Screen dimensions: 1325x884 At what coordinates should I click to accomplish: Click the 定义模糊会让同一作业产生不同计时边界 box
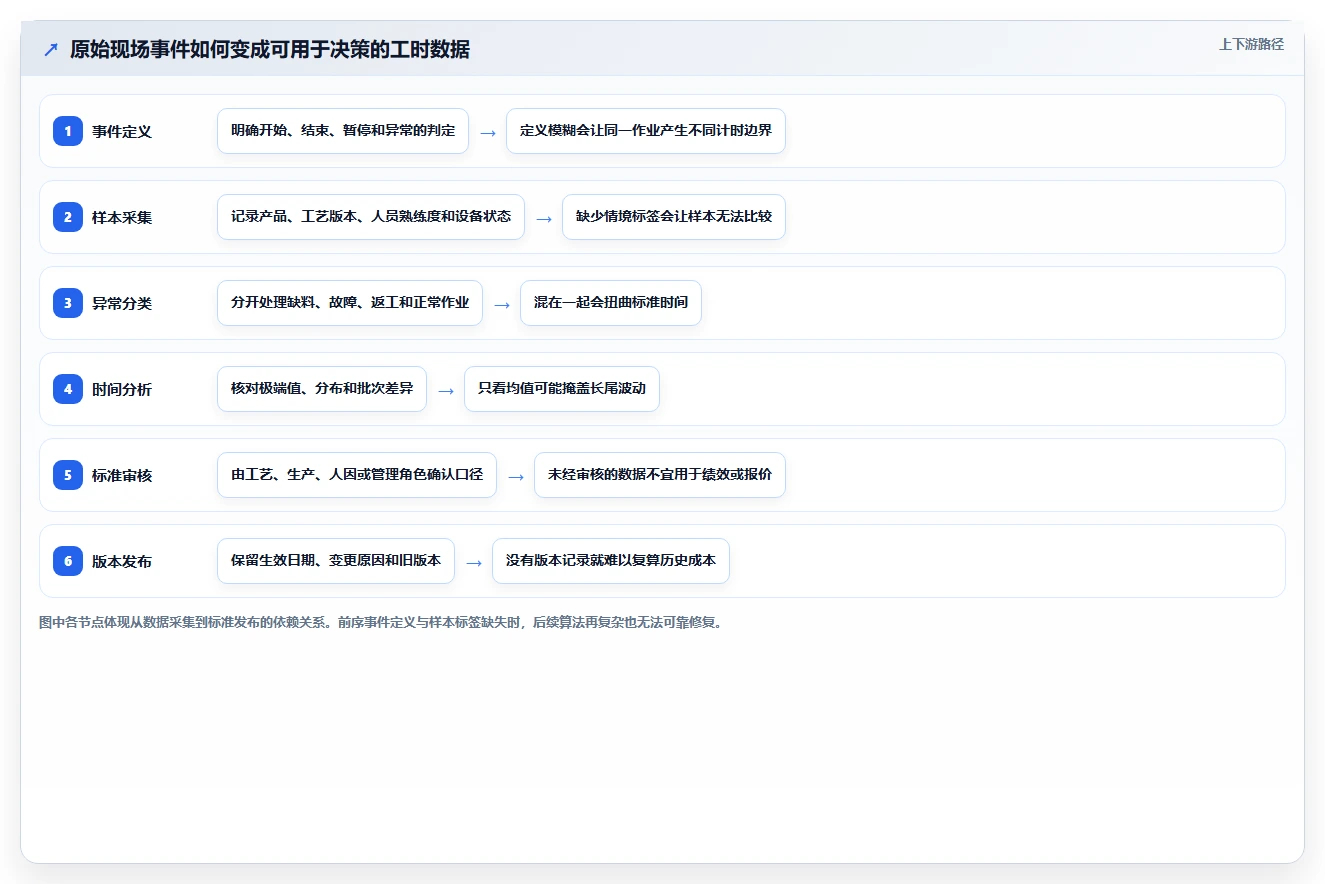646,131
